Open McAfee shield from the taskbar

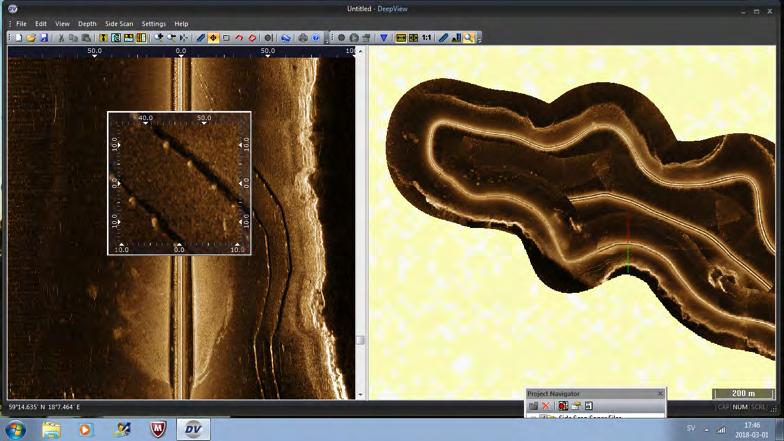click(x=158, y=430)
